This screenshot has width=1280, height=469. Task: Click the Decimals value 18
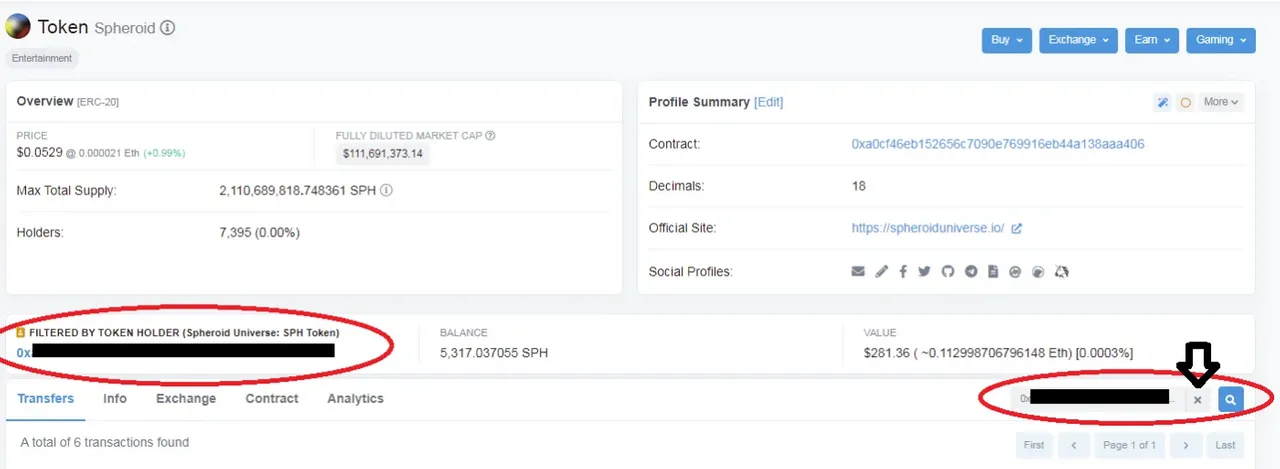pos(859,186)
